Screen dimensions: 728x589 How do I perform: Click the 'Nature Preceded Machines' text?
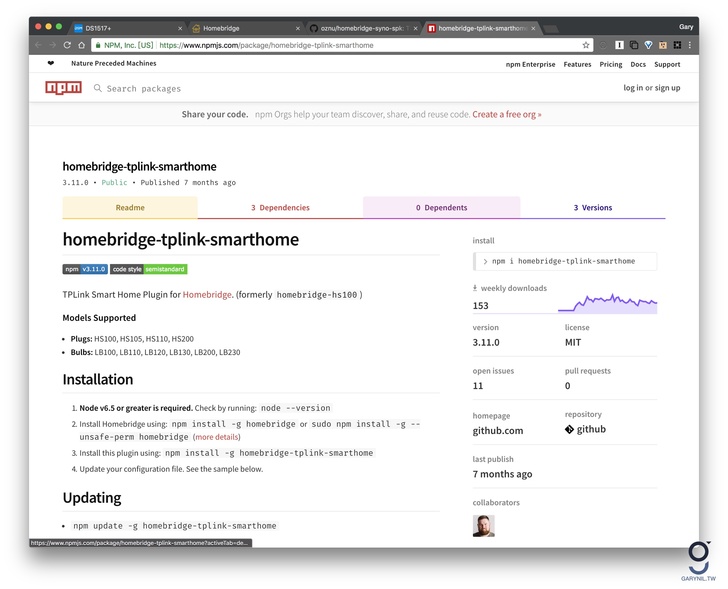click(x=114, y=63)
